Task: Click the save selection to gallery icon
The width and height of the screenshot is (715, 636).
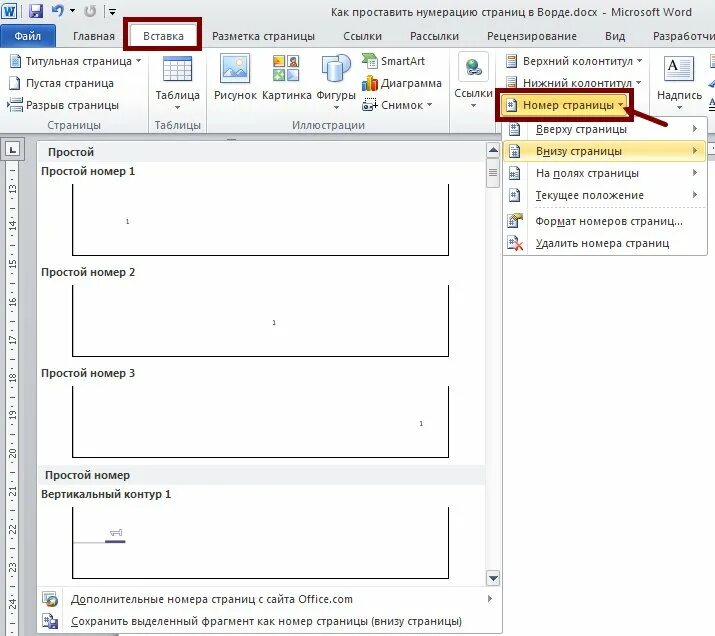Action: (50, 621)
